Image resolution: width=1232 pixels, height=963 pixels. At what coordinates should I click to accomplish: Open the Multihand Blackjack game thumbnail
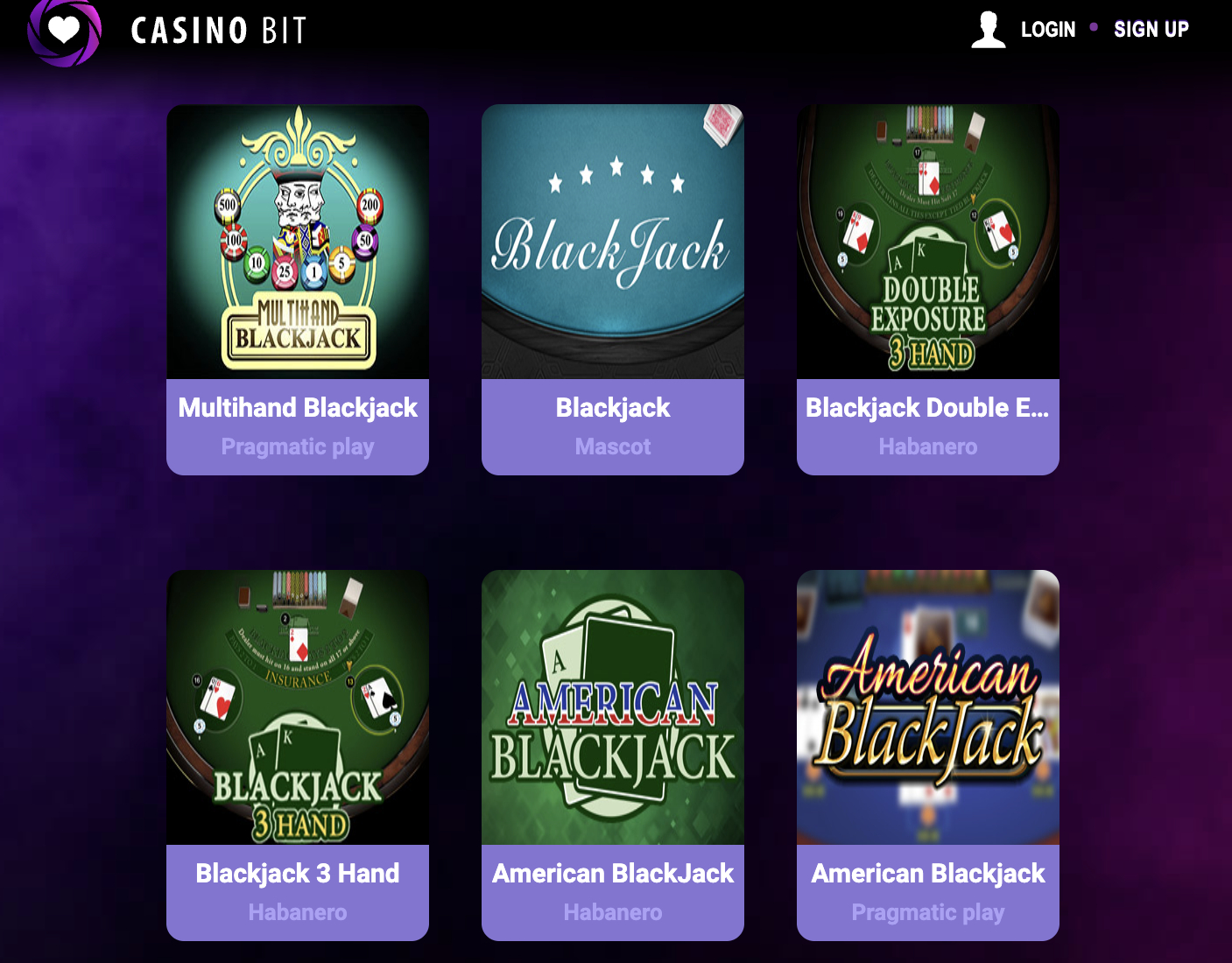298,242
